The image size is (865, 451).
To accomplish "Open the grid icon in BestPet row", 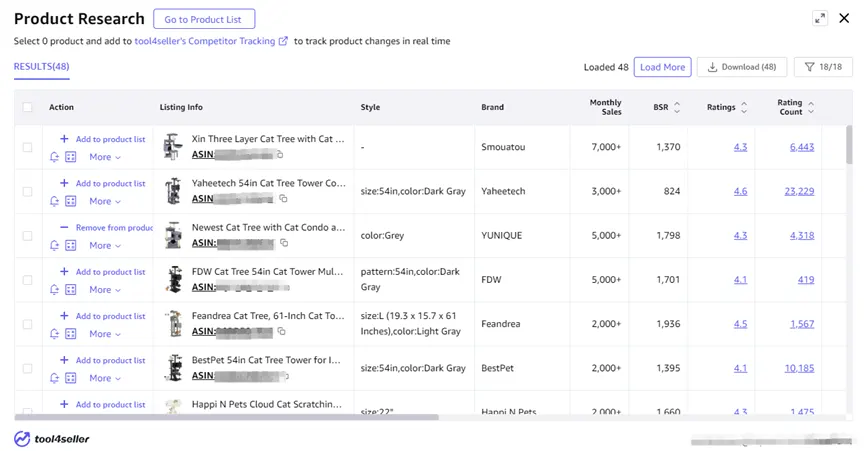I will 71,378.
